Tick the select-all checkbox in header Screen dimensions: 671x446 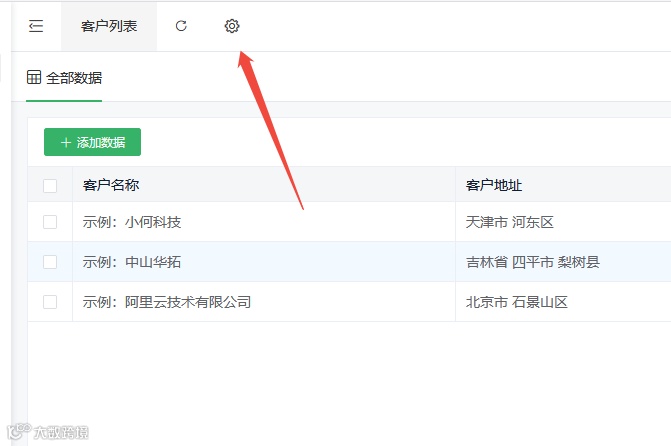pos(50,186)
